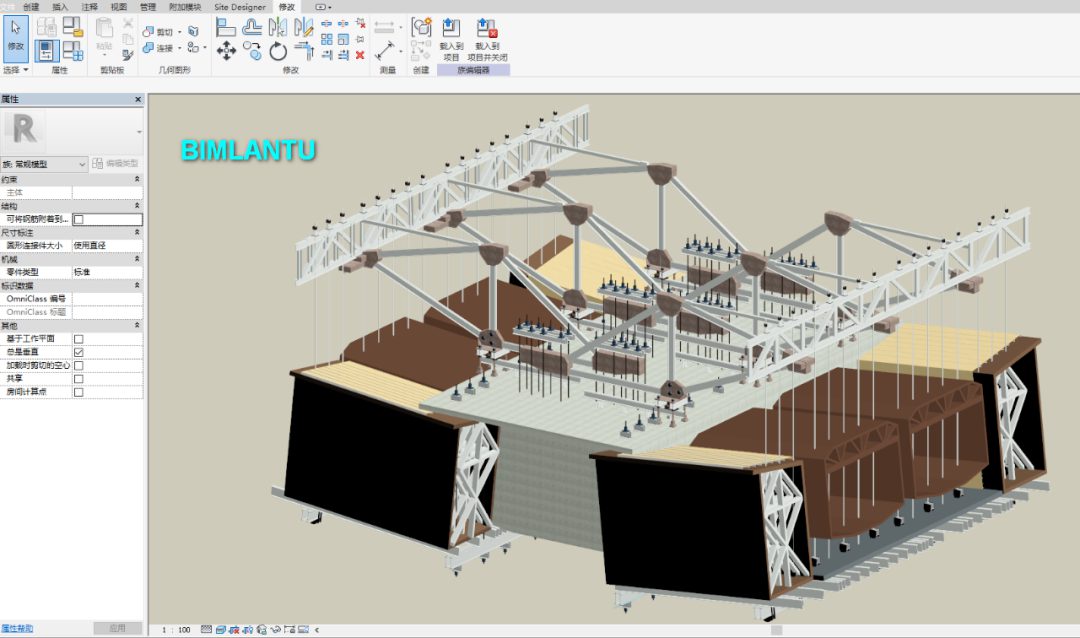Click the 编辑类型 button
The width and height of the screenshot is (1080, 638).
point(116,164)
